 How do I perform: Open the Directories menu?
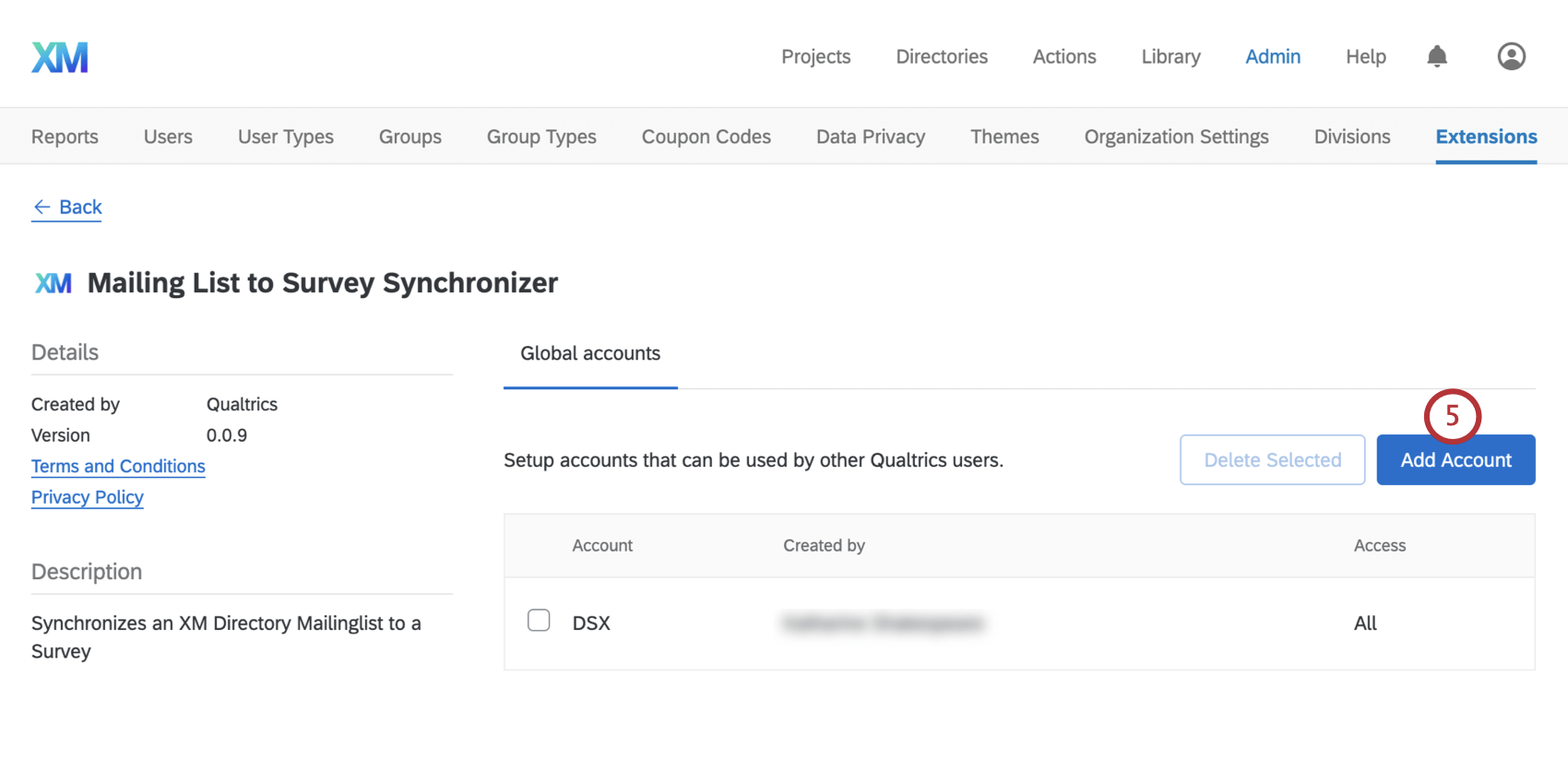[x=942, y=56]
